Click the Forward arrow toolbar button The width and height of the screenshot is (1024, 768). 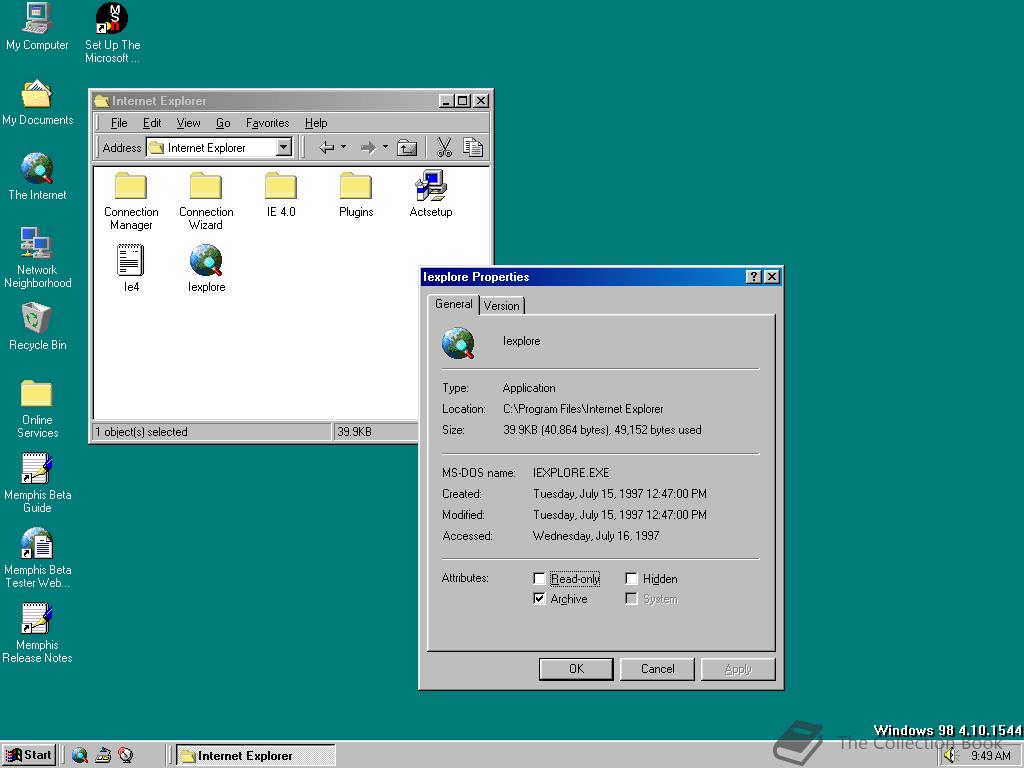[x=369, y=148]
